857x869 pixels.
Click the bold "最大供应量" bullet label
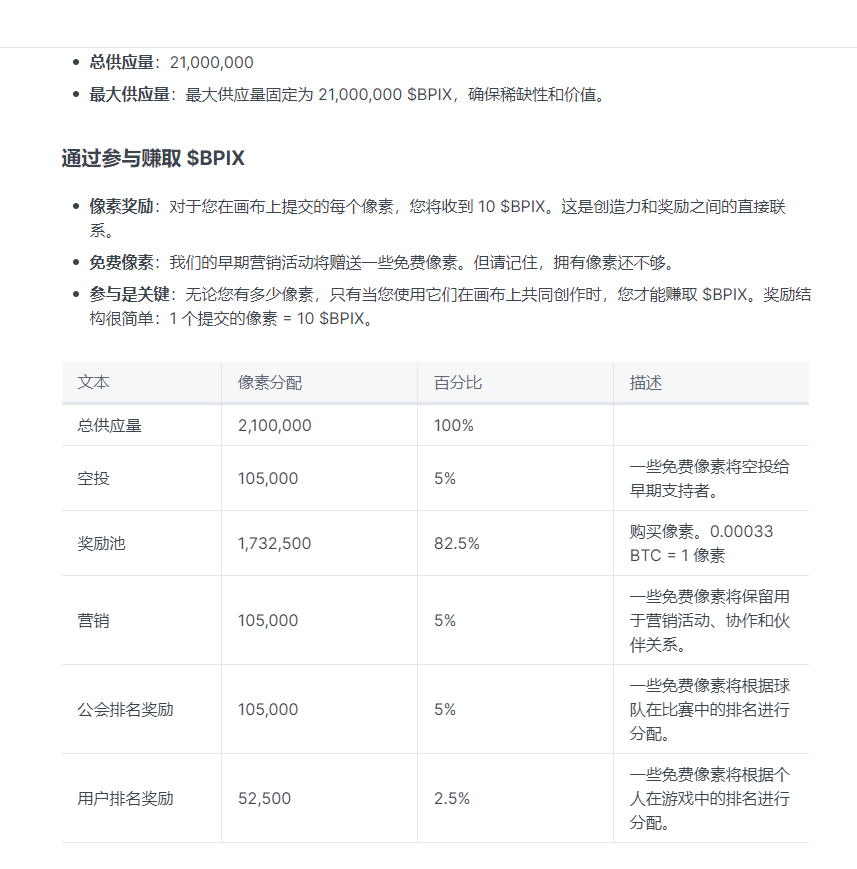[129, 95]
